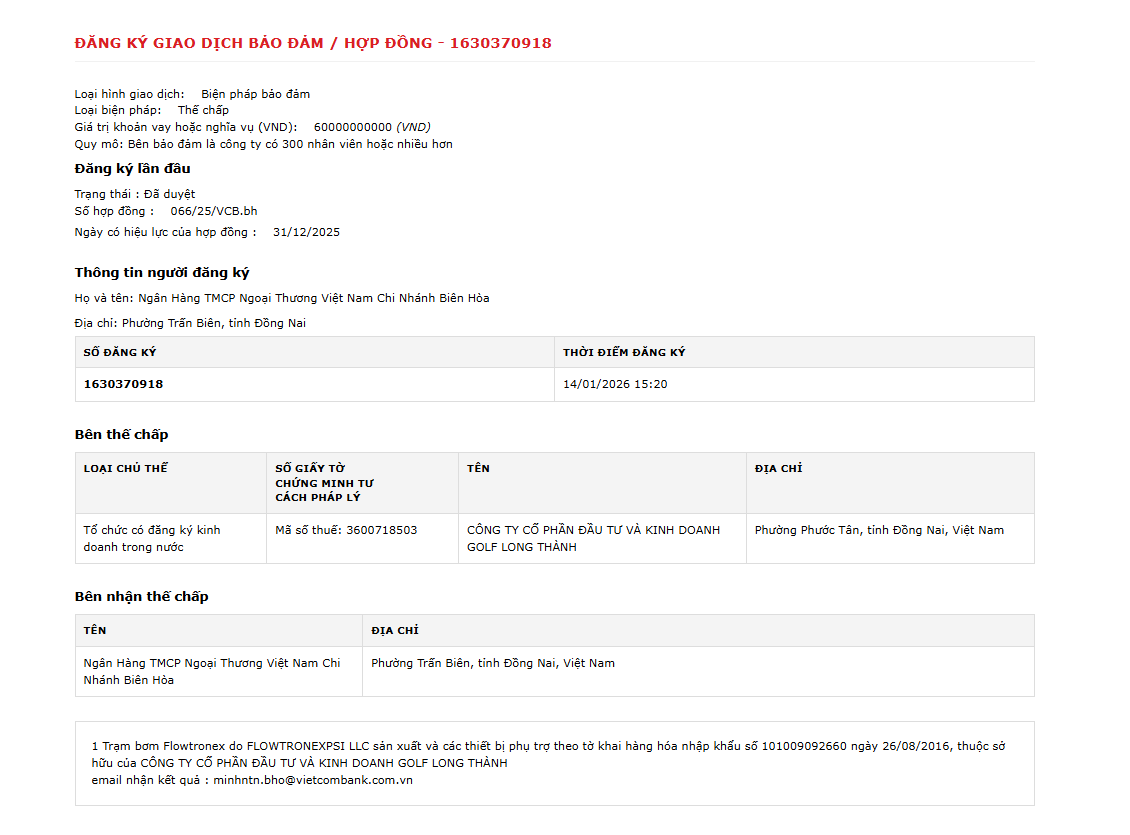Click the red registration title heading

[313, 43]
